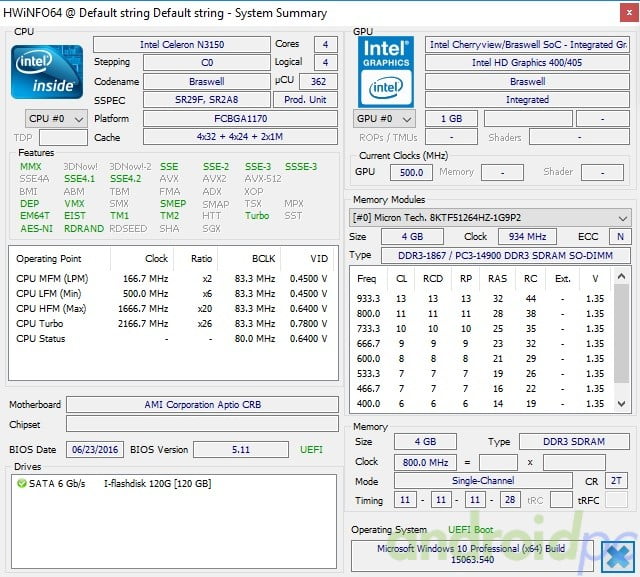This screenshot has height=577, width=640.
Task: Click the Operating Point column header
Action: pos(60,258)
